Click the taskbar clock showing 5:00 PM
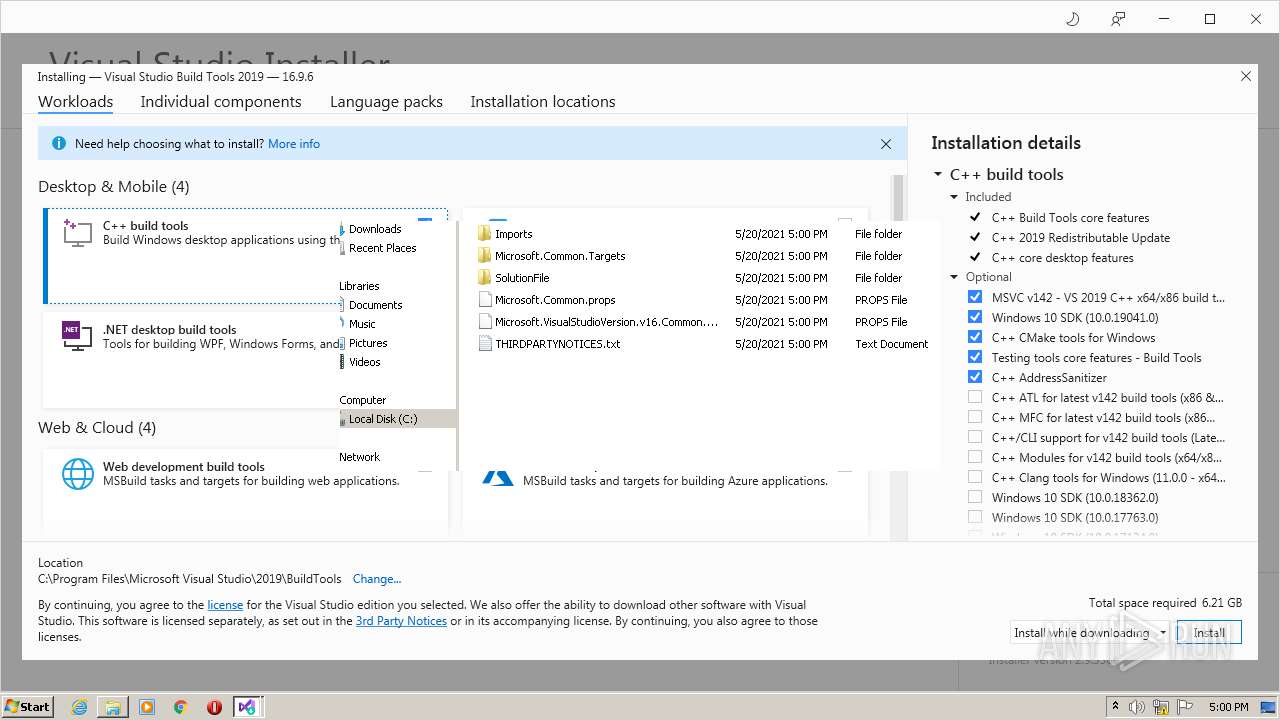1280x720 pixels. click(1228, 707)
